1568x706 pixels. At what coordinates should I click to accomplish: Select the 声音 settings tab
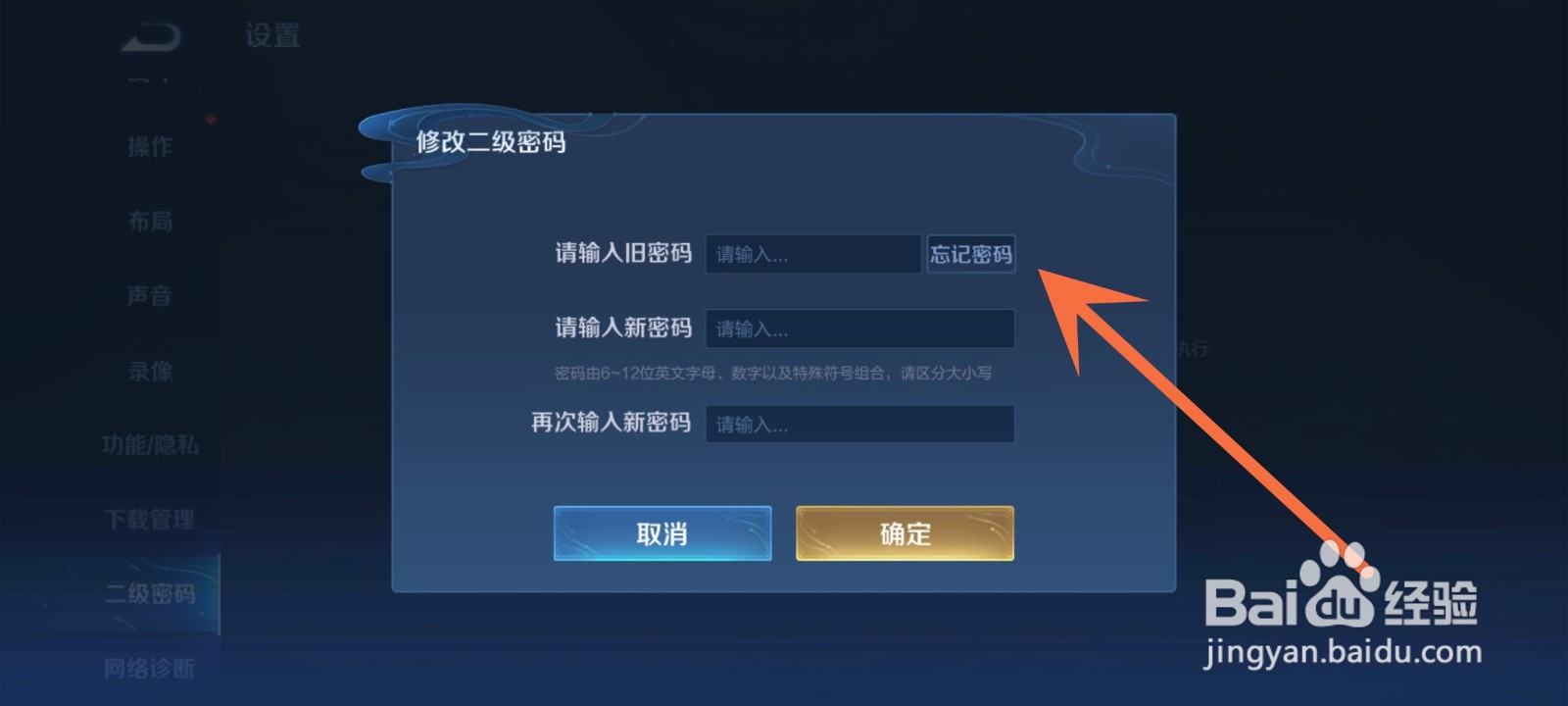(x=150, y=296)
